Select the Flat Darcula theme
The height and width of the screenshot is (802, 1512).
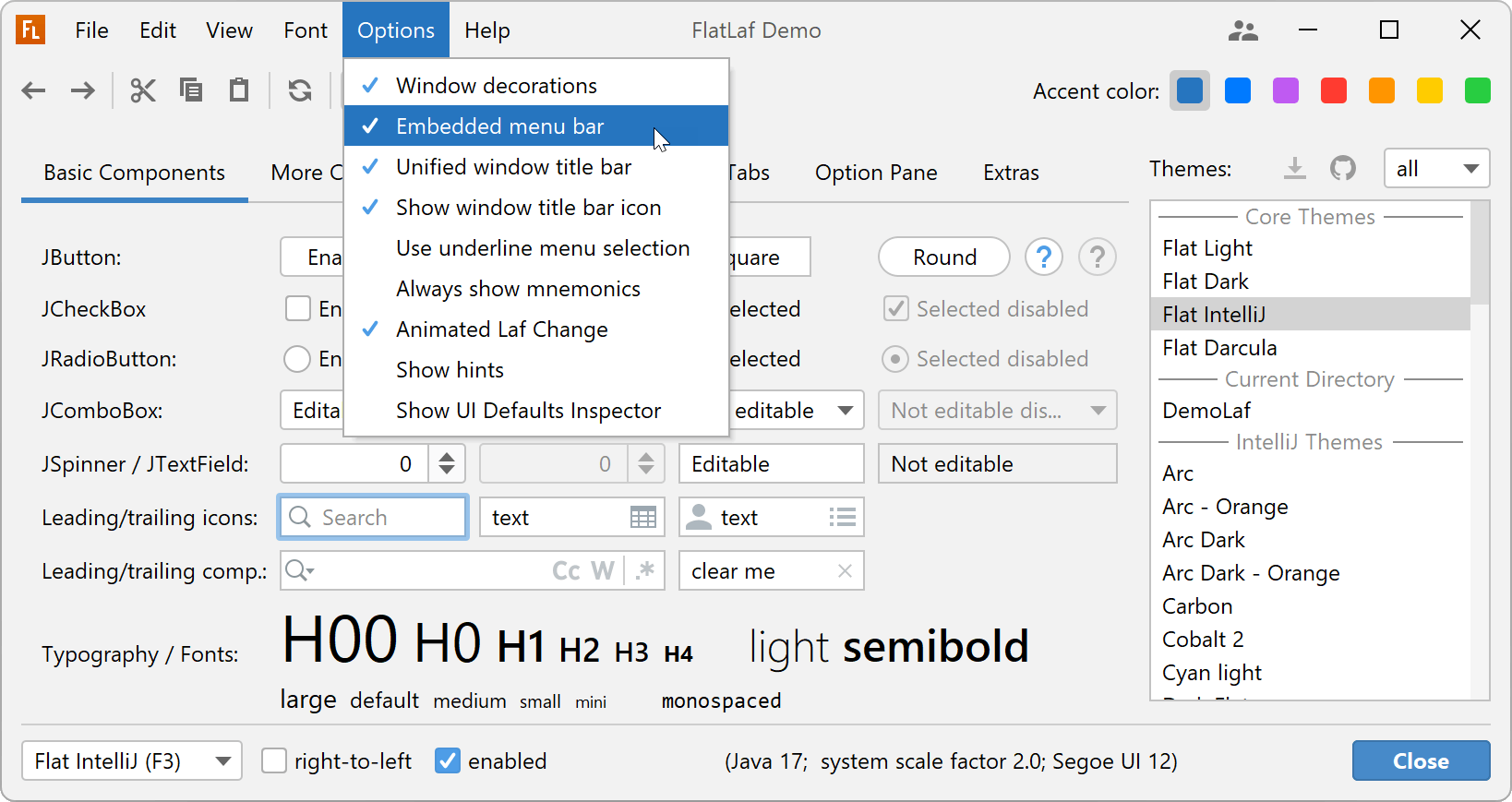[1219, 348]
